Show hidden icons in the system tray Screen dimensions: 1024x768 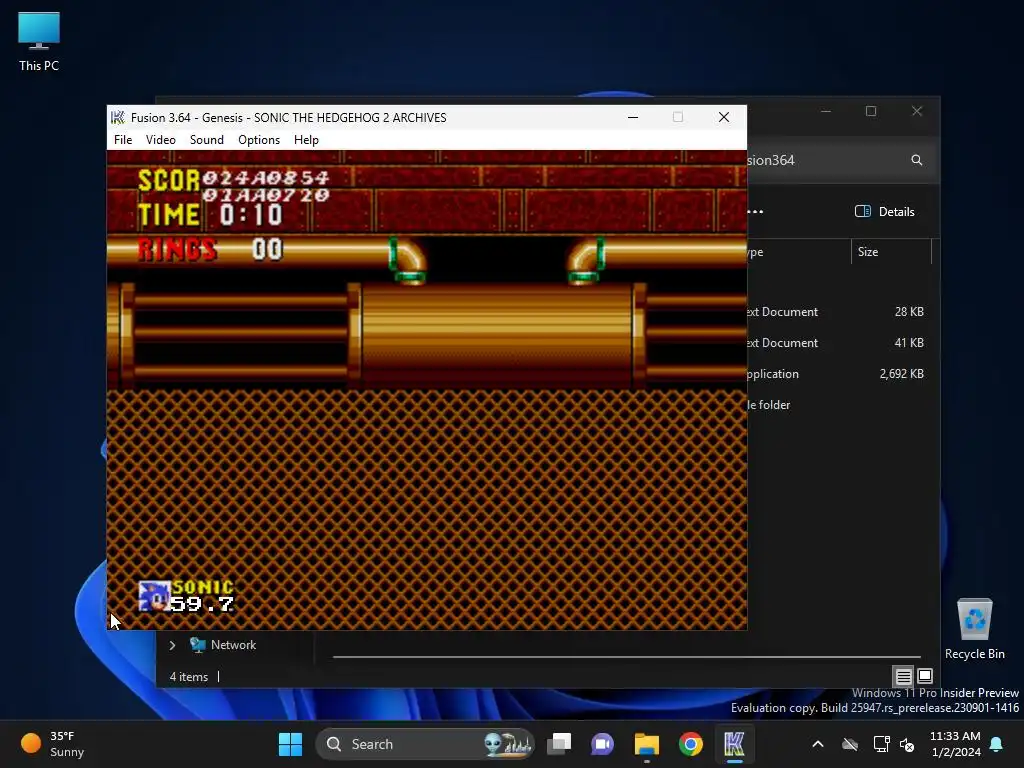coord(818,744)
